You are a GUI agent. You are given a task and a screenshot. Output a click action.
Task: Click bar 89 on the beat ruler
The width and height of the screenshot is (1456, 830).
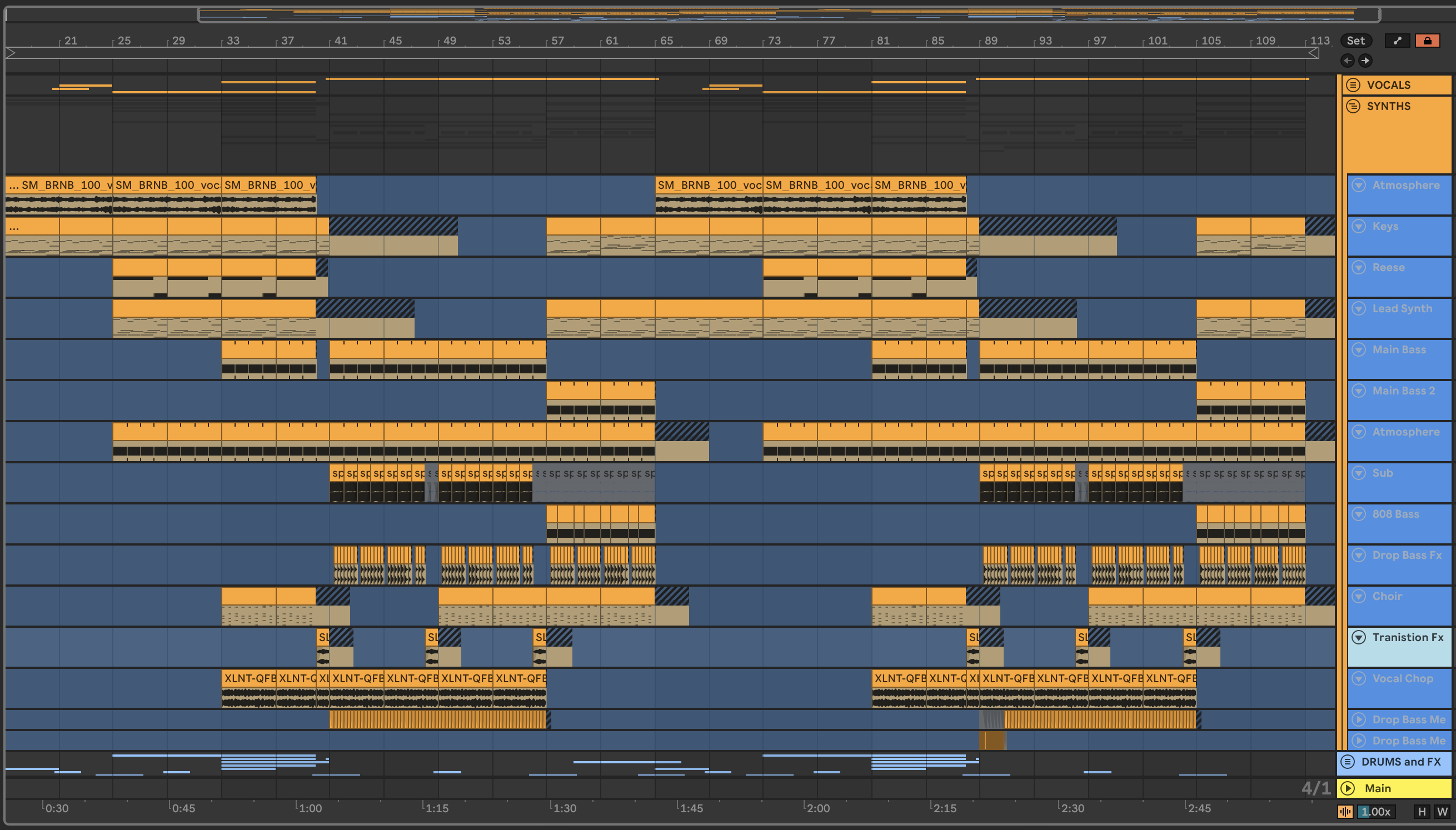point(991,41)
